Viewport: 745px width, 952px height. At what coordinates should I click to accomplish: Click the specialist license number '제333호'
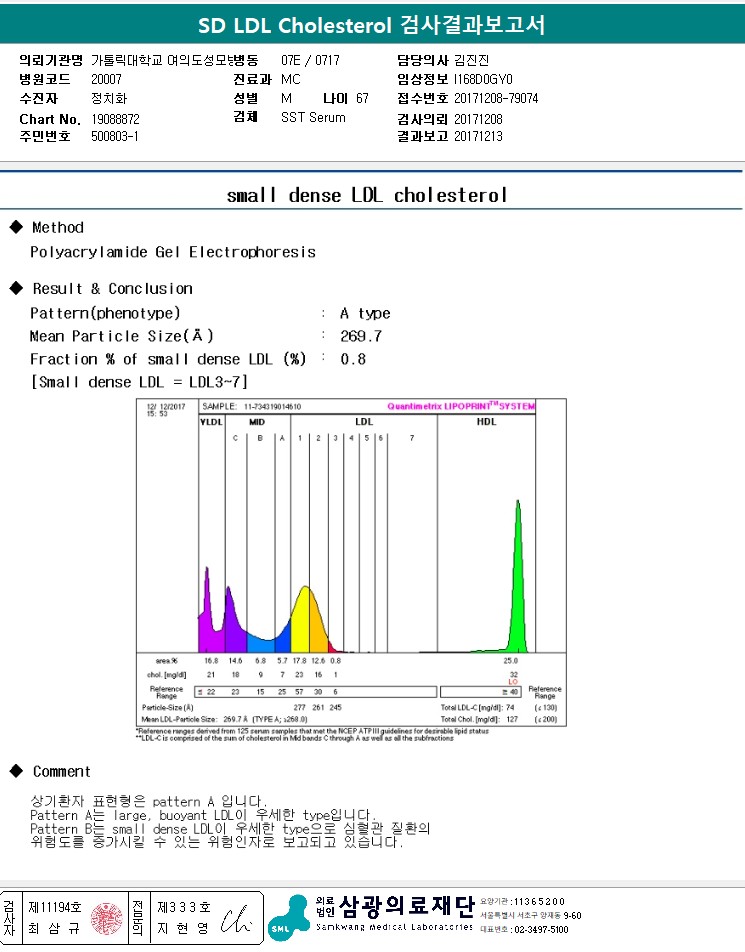184,907
